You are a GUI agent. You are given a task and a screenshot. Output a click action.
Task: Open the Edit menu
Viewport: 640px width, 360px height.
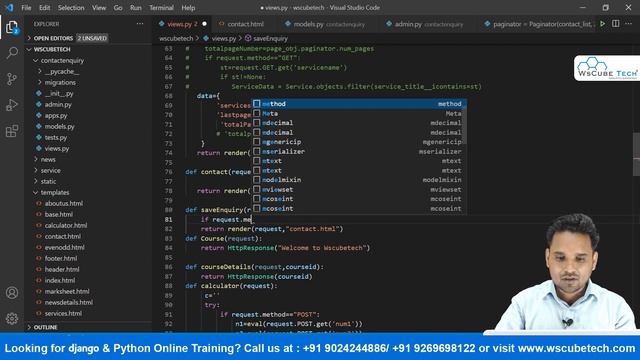(x=44, y=8)
